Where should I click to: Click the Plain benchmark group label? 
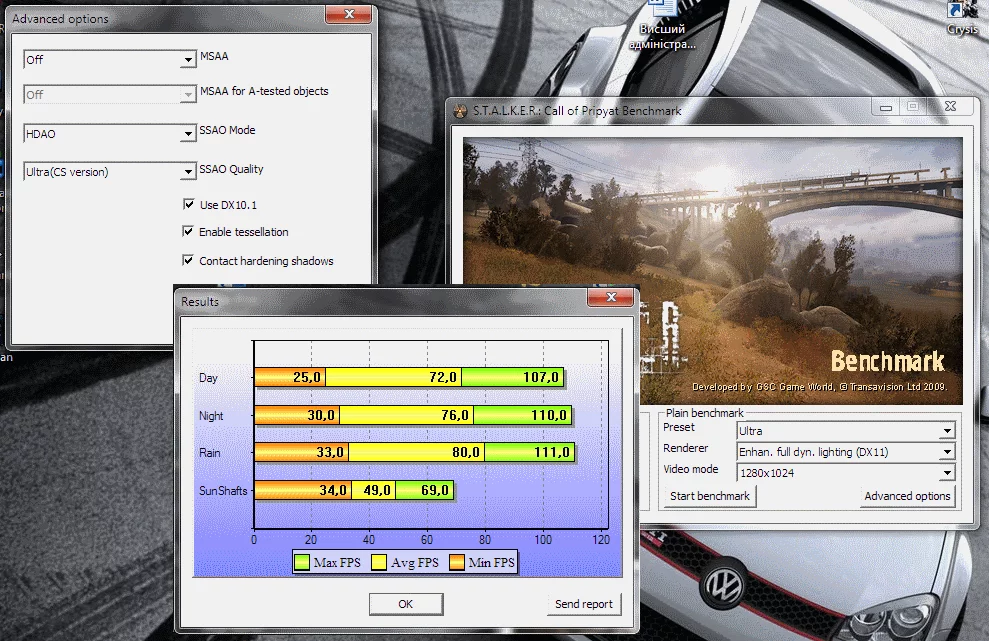pos(705,413)
